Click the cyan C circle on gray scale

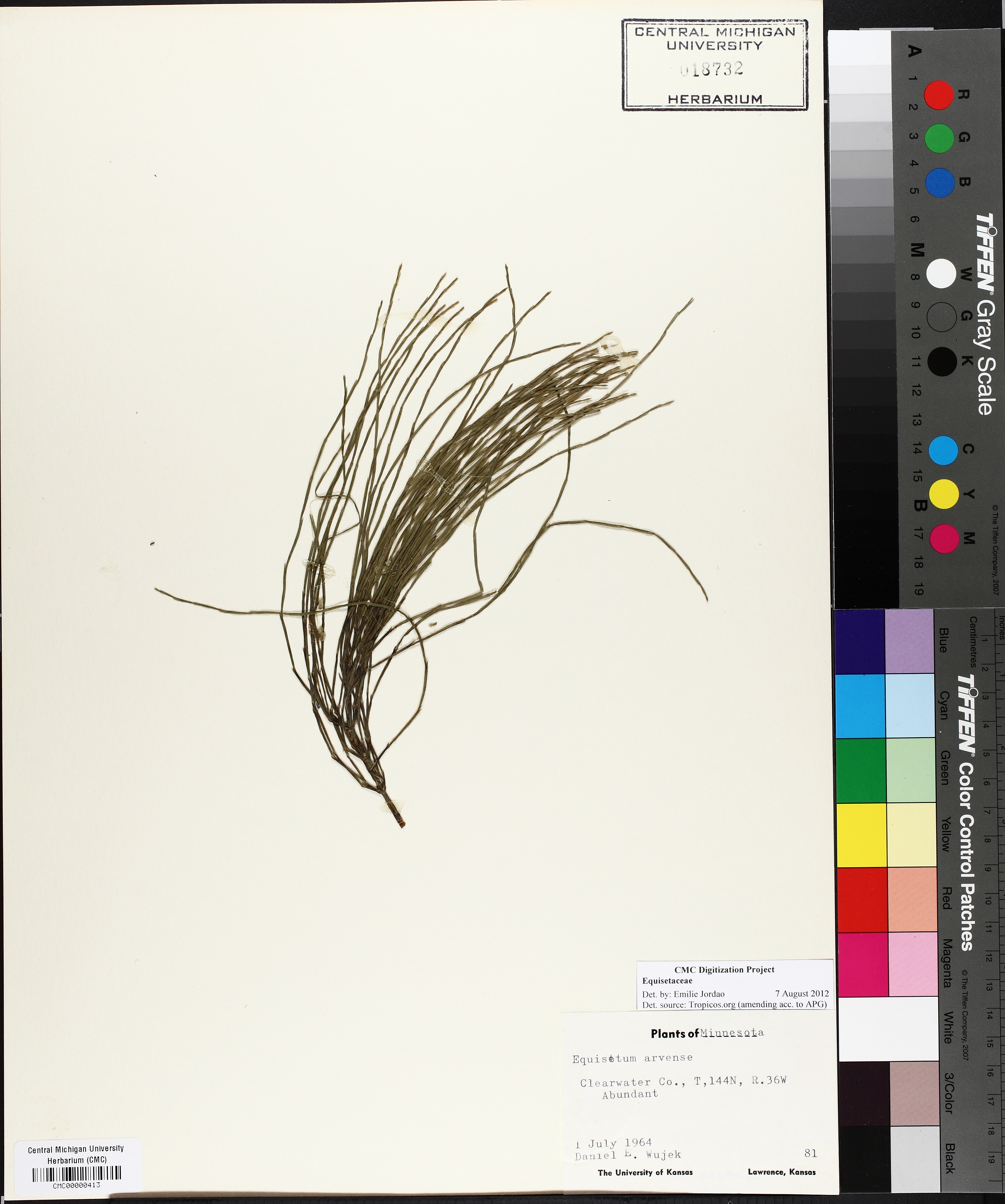(x=943, y=450)
